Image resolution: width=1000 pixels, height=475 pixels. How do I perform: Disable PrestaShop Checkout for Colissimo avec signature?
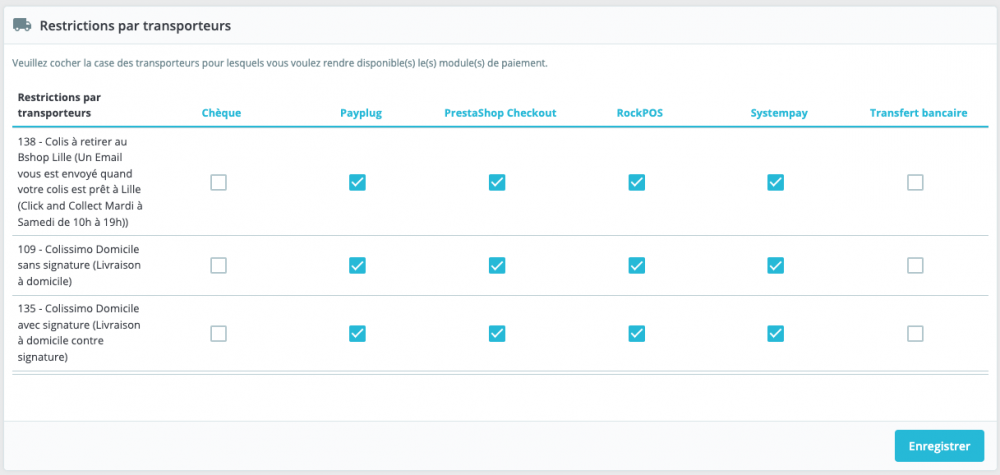[497, 334]
